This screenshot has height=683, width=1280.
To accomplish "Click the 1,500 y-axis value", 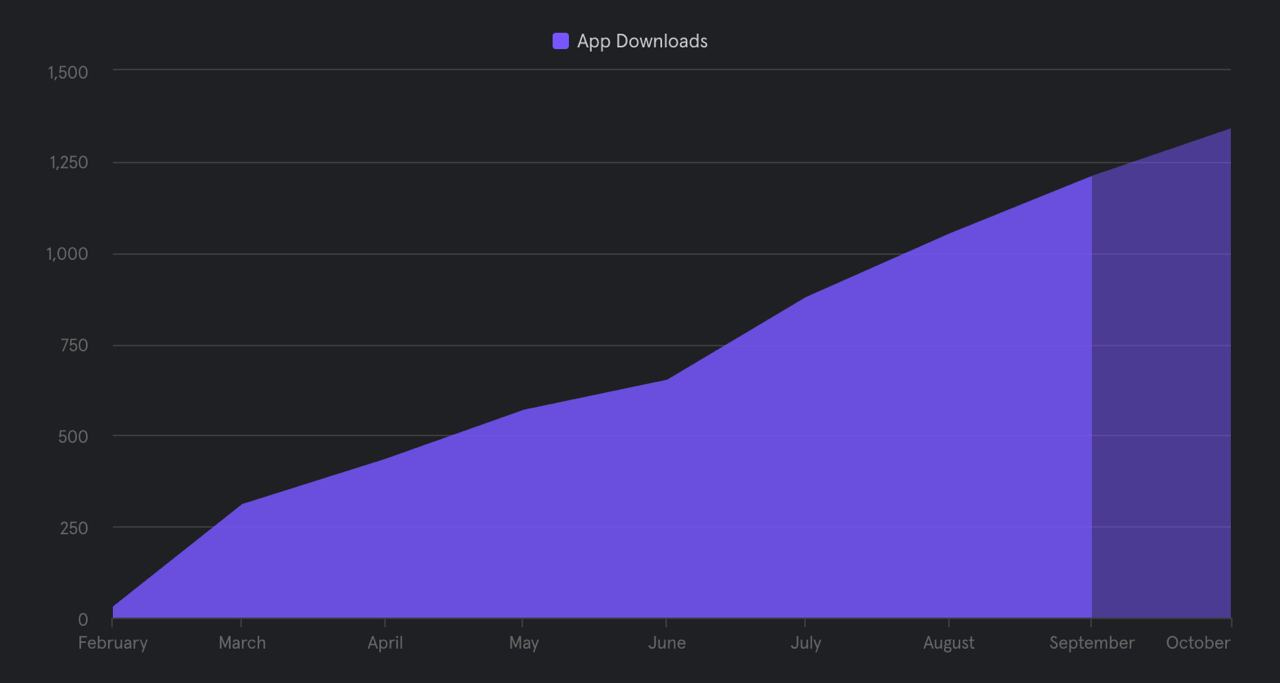I will click(68, 72).
